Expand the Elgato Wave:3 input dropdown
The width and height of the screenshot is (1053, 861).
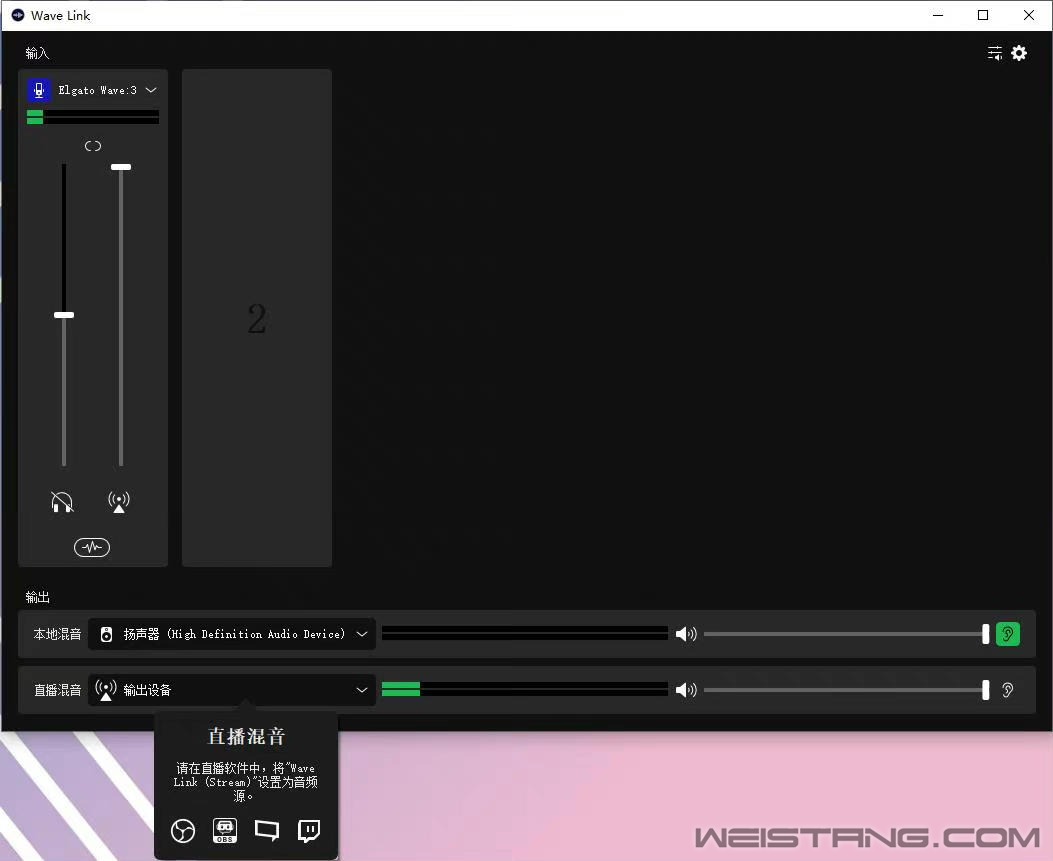coord(151,90)
